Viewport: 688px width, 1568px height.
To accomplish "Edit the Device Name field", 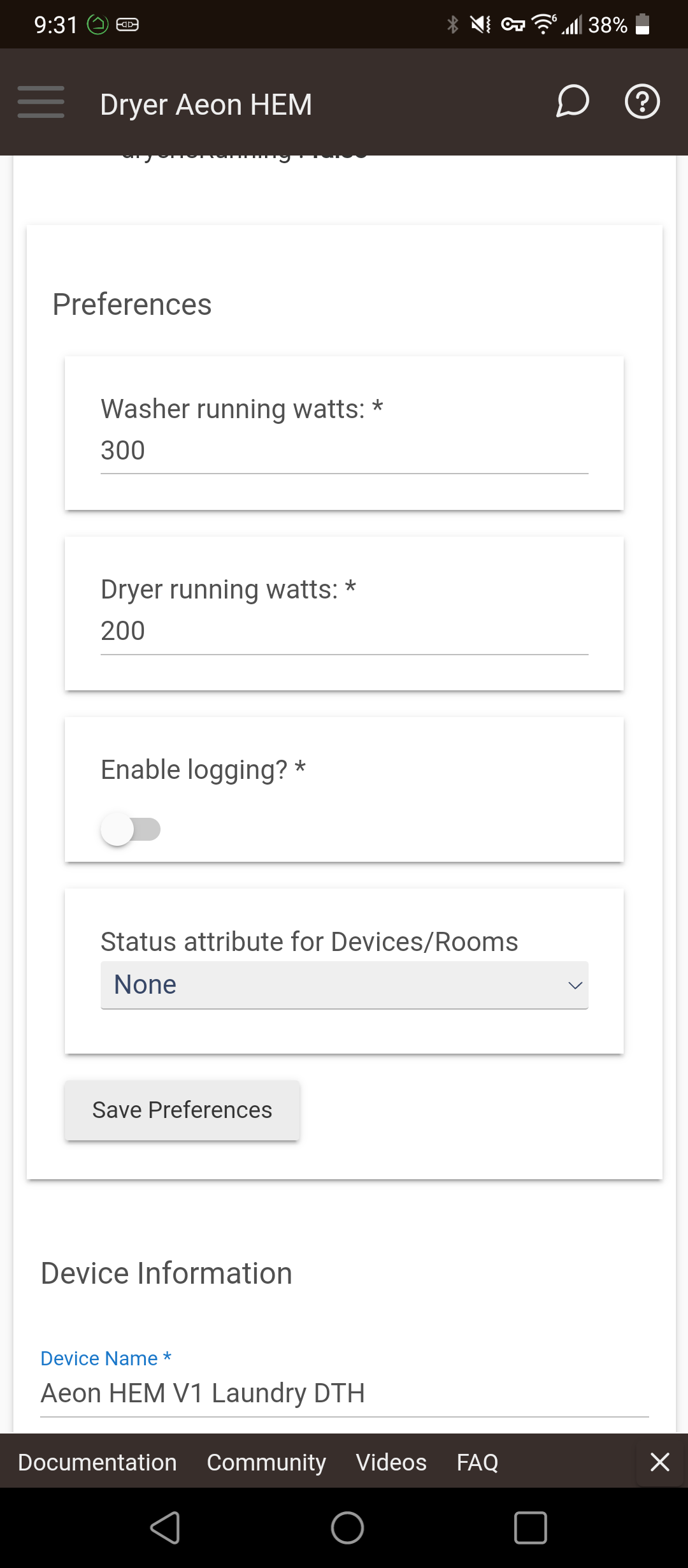I will [x=344, y=1393].
